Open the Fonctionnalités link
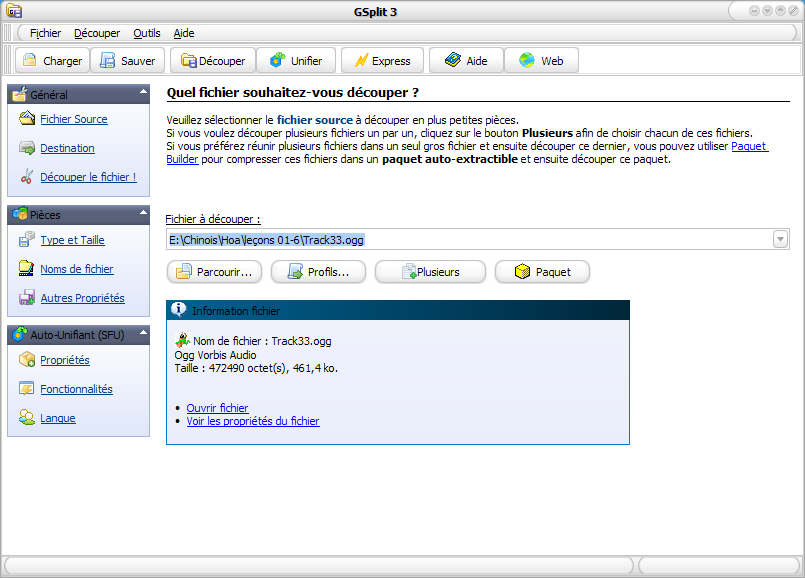 click(x=76, y=389)
